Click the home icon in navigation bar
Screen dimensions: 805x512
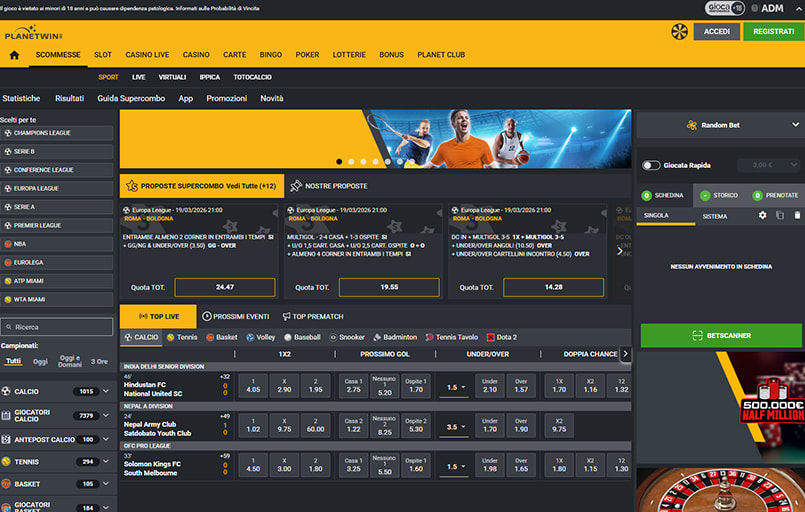click(14, 55)
